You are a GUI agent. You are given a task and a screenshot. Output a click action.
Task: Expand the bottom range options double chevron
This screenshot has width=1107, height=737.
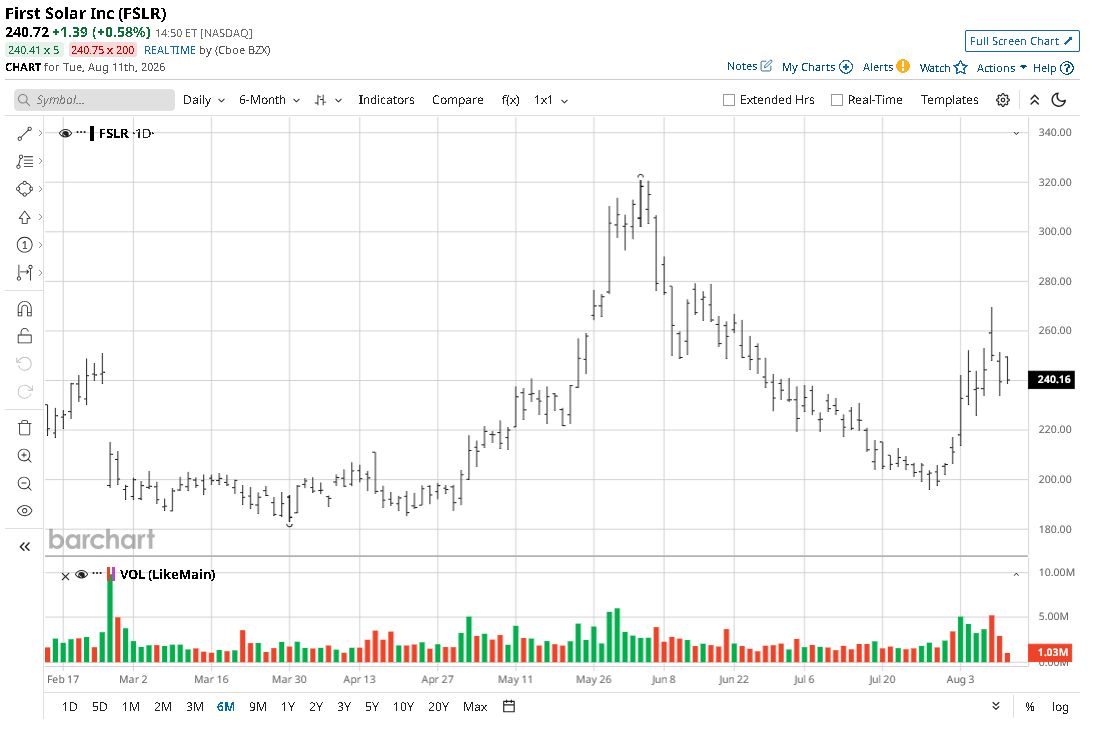point(995,706)
